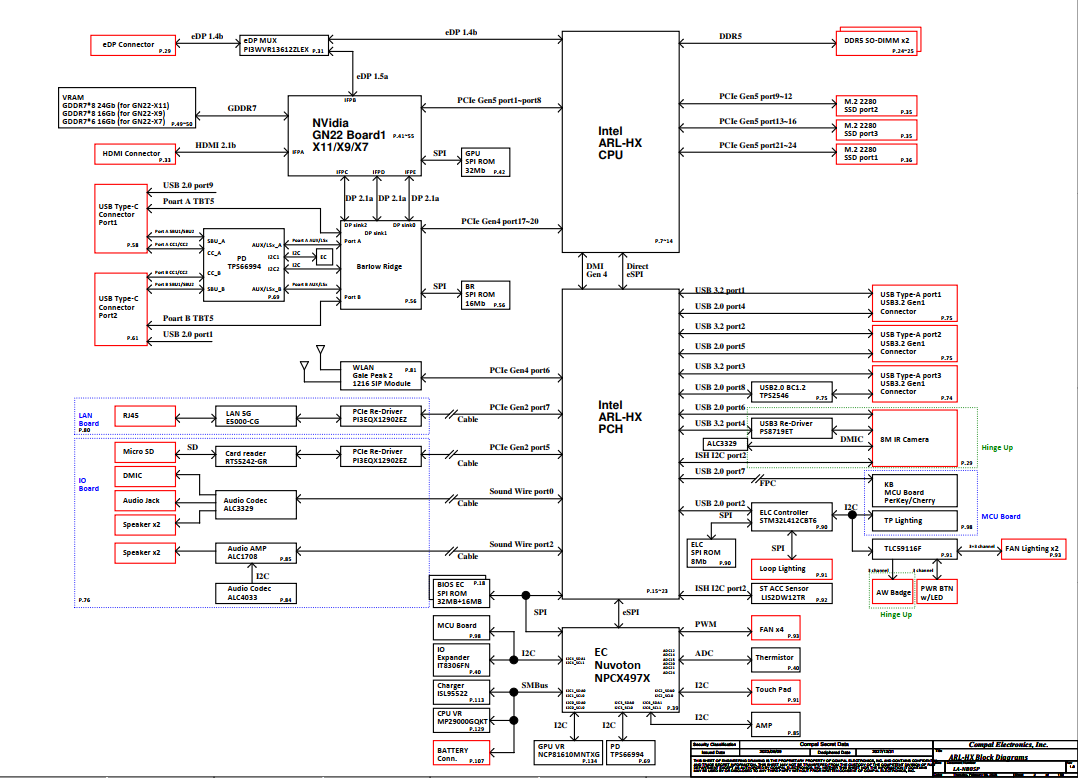Click the ELC Controller STM32L412CBT6 box
Image resolution: width=1078 pixels, height=778 pixels.
click(791, 516)
